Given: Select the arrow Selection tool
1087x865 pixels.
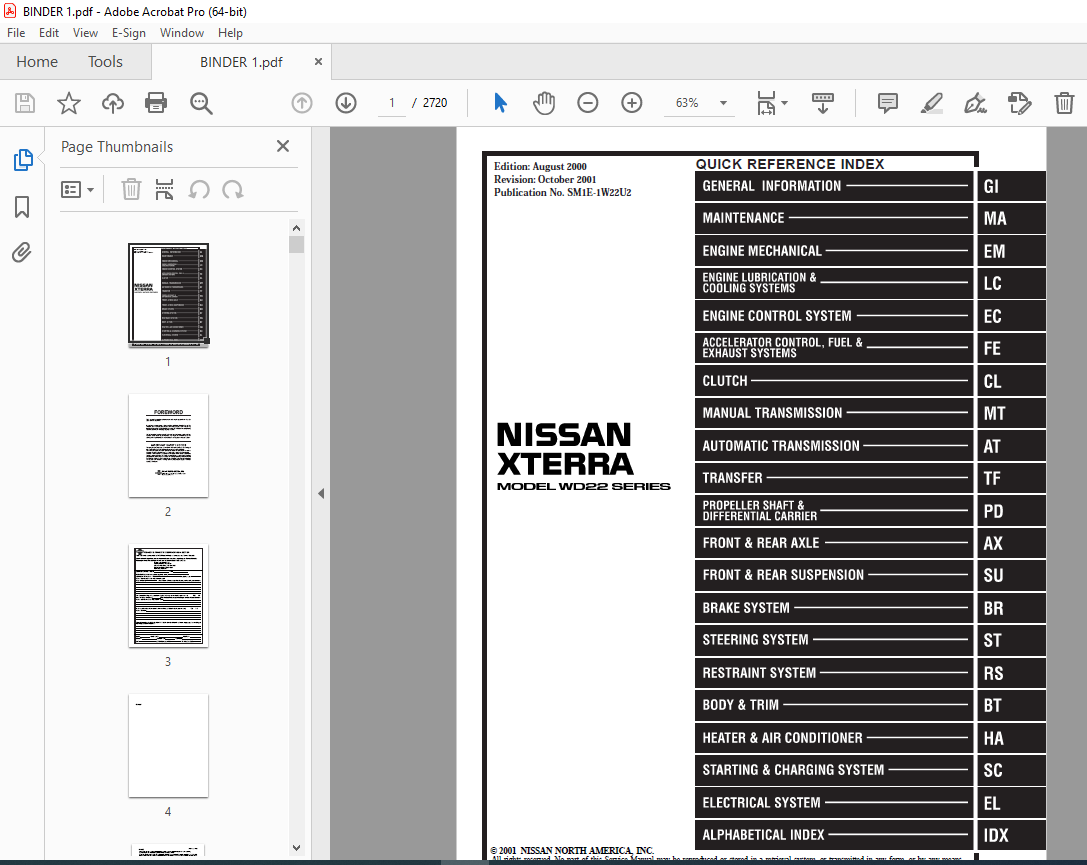Looking at the screenshot, I should [x=500, y=103].
